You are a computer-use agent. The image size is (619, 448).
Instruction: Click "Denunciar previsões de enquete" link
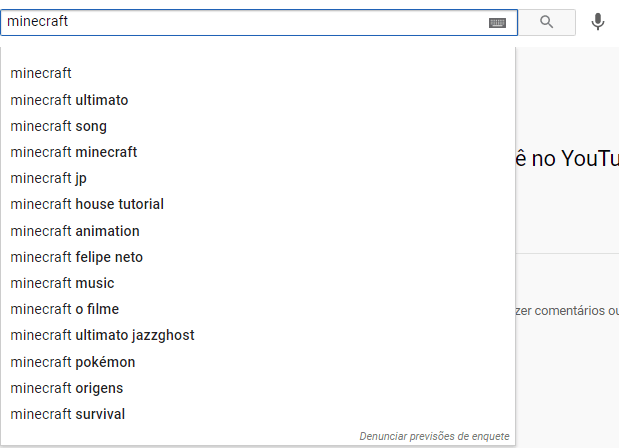click(434, 436)
